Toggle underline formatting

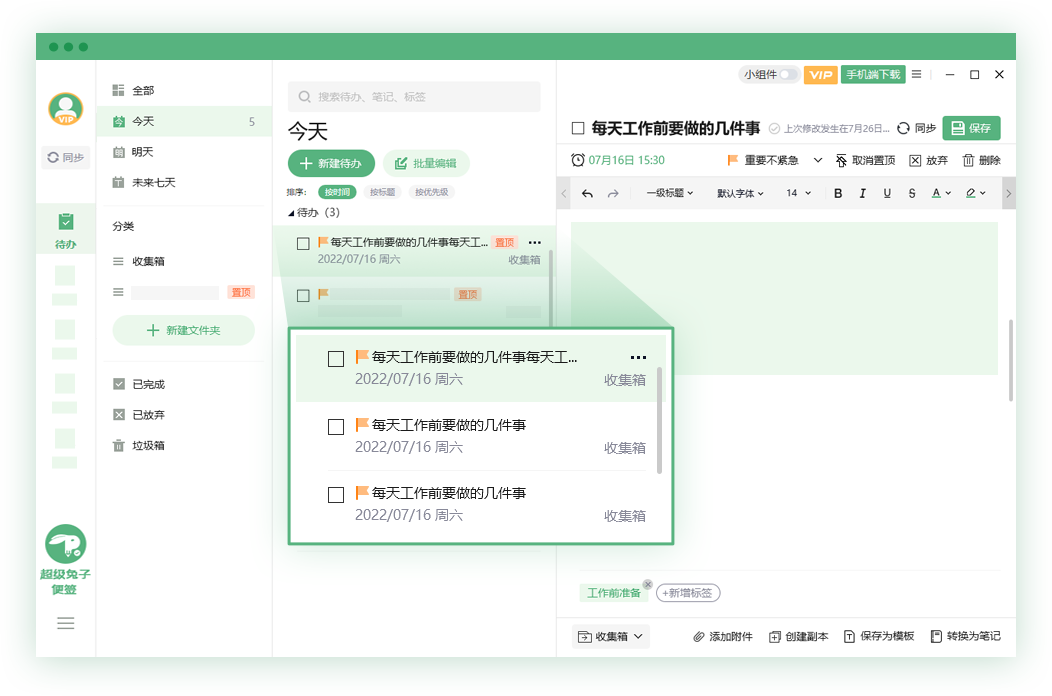(887, 193)
